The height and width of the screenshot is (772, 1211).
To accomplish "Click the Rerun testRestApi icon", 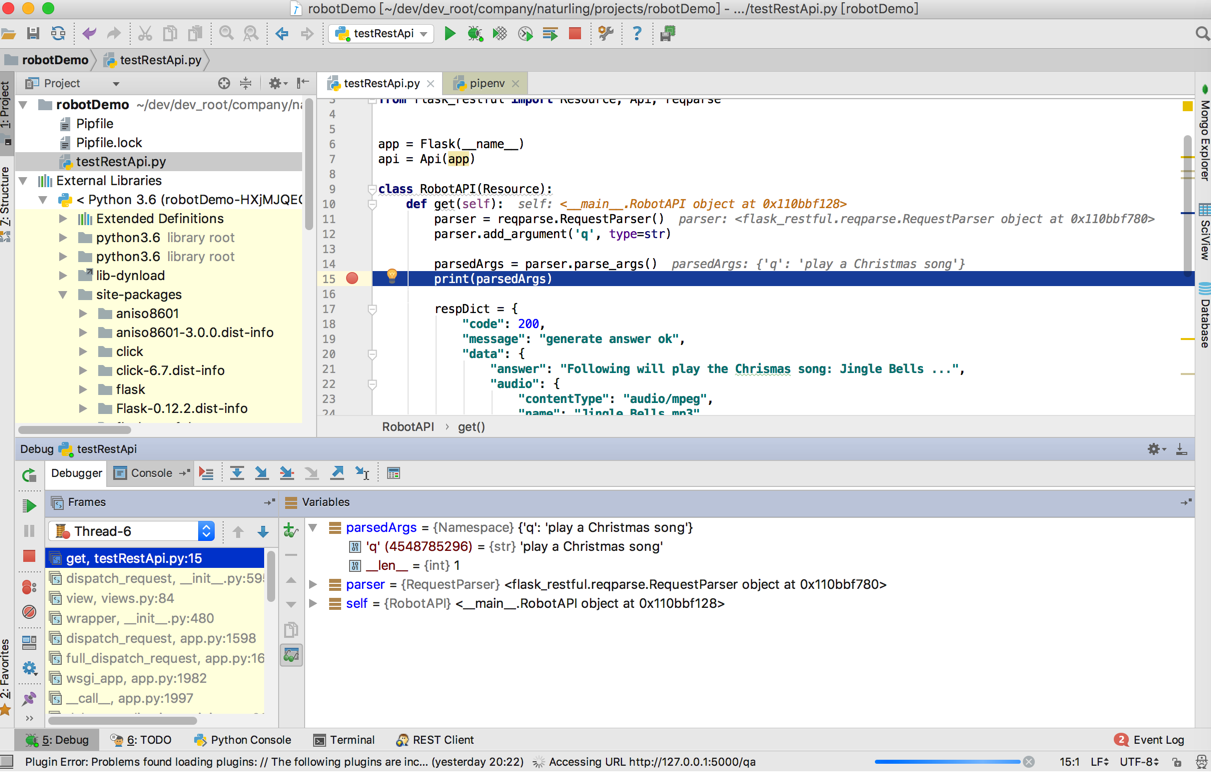I will pyautogui.click(x=29, y=476).
